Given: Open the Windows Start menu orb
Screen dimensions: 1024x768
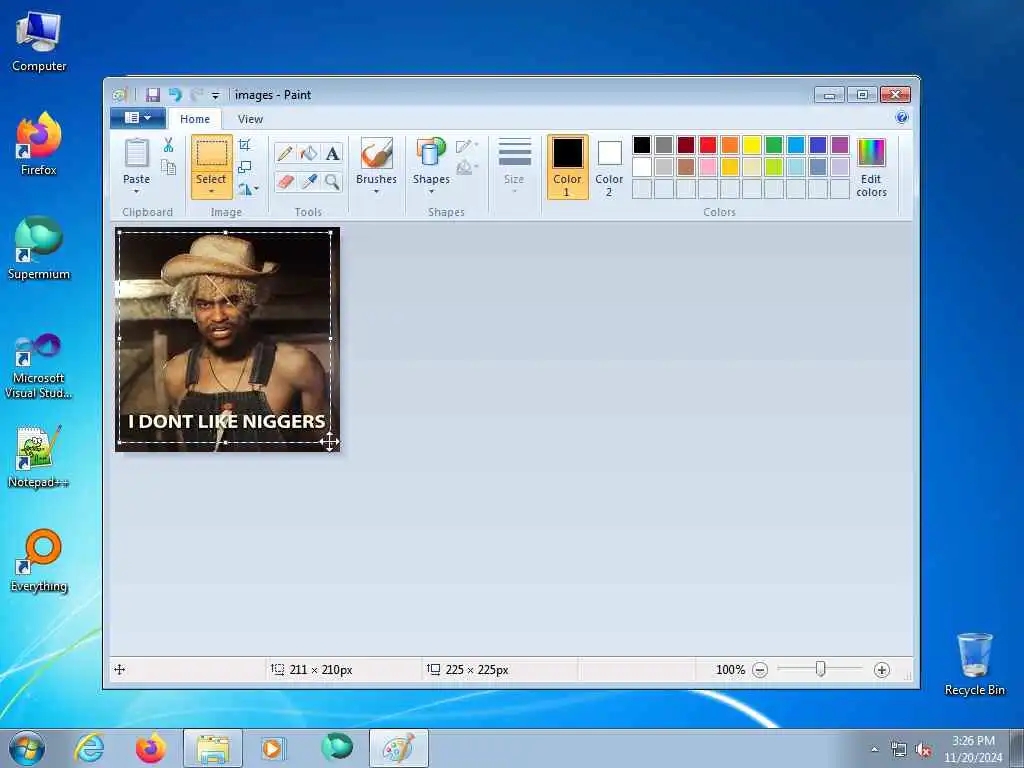Looking at the screenshot, I should [x=27, y=748].
